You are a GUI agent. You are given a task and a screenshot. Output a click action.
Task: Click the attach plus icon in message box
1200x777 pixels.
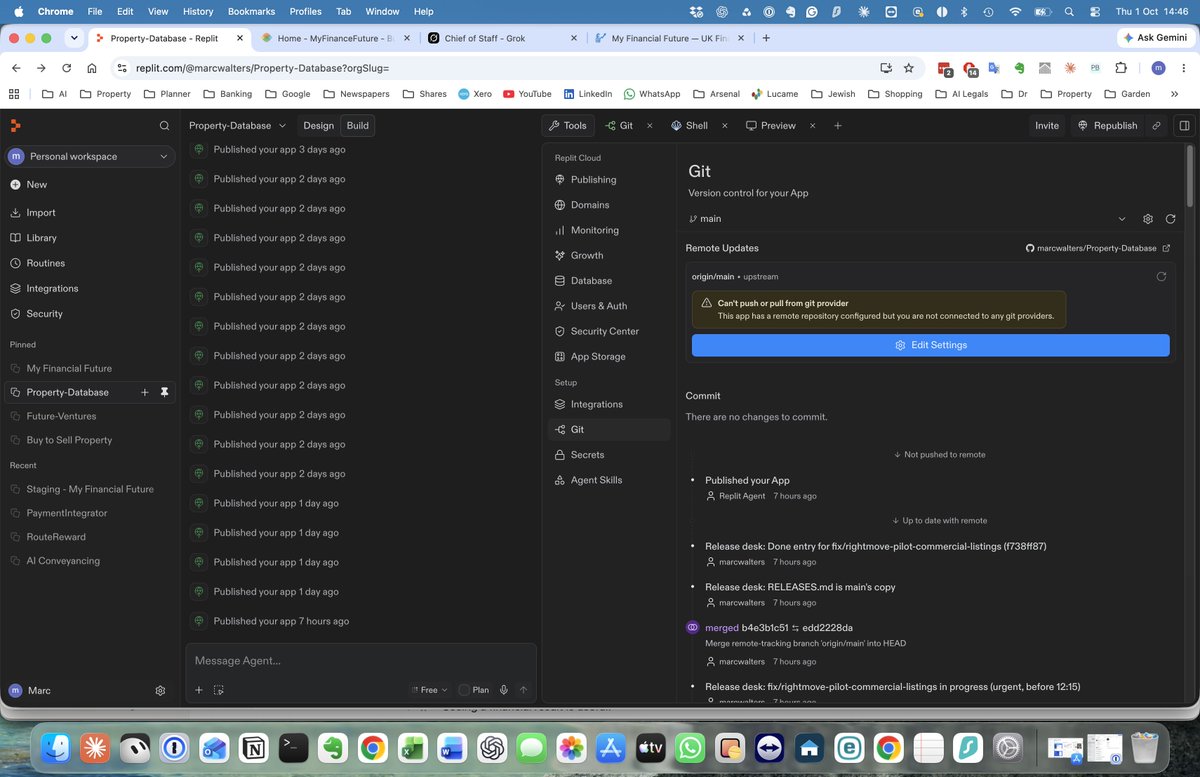[x=199, y=690]
